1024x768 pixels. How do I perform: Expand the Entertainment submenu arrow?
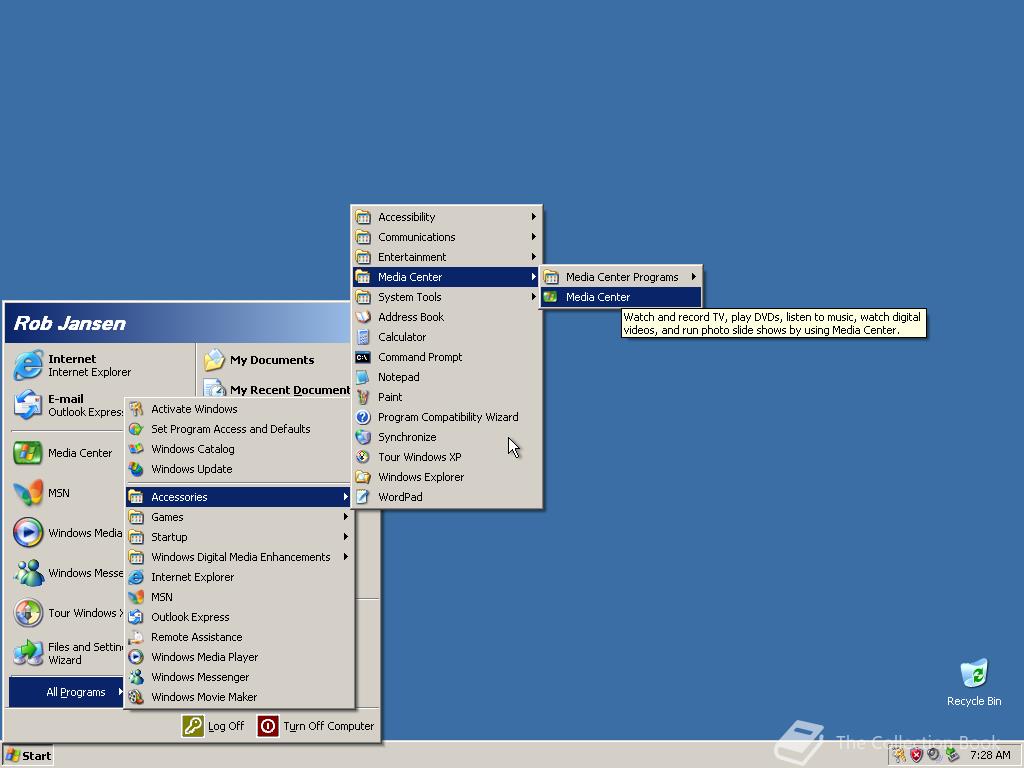534,257
